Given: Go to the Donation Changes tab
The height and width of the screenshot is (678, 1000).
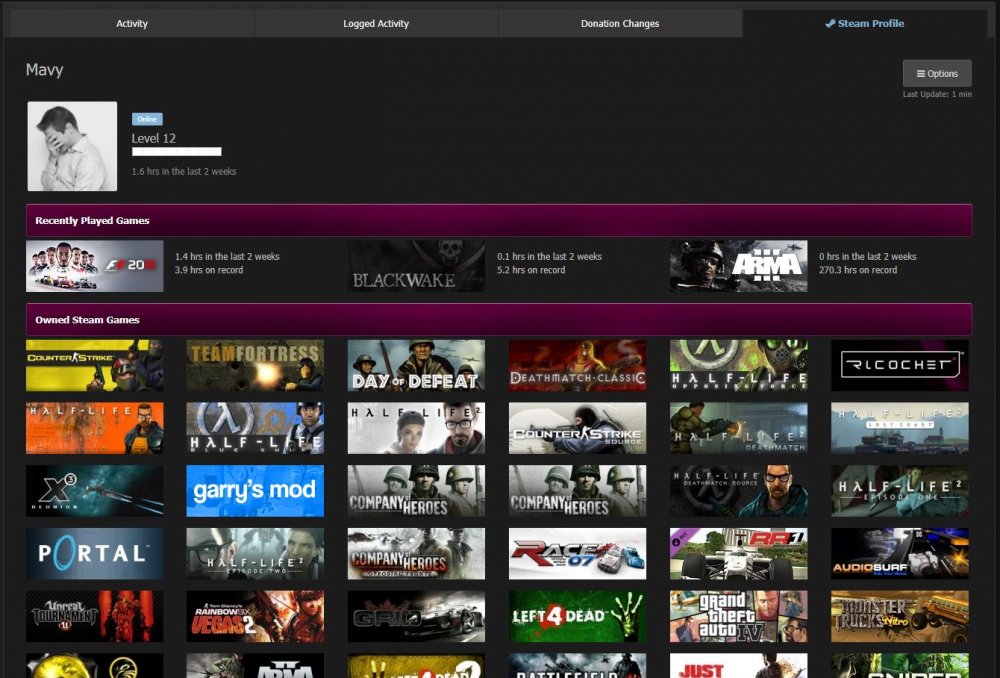Looking at the screenshot, I should tap(620, 23).
